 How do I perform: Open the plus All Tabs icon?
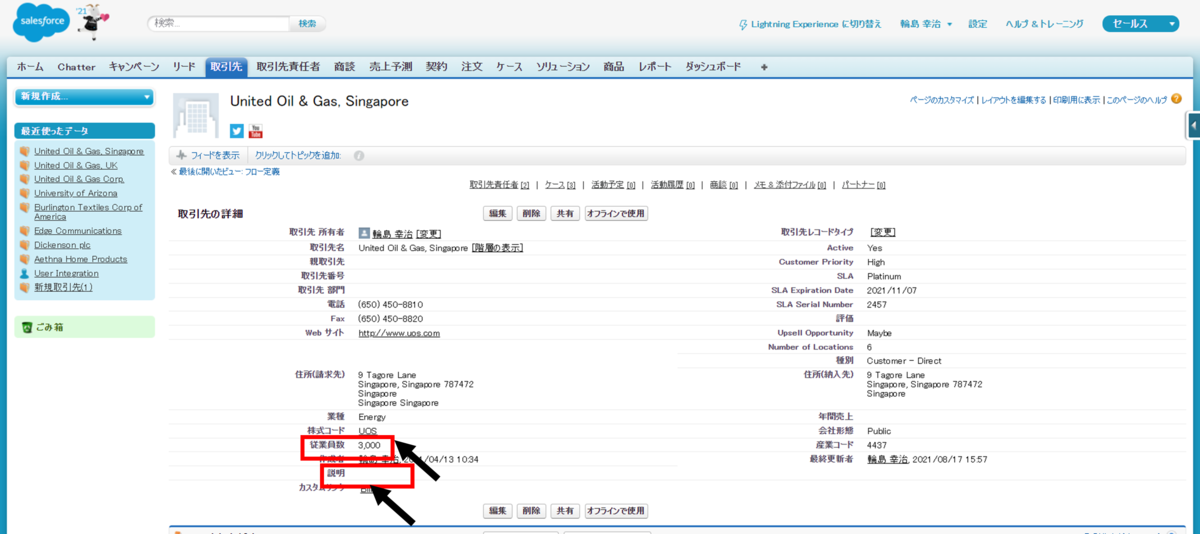764,67
